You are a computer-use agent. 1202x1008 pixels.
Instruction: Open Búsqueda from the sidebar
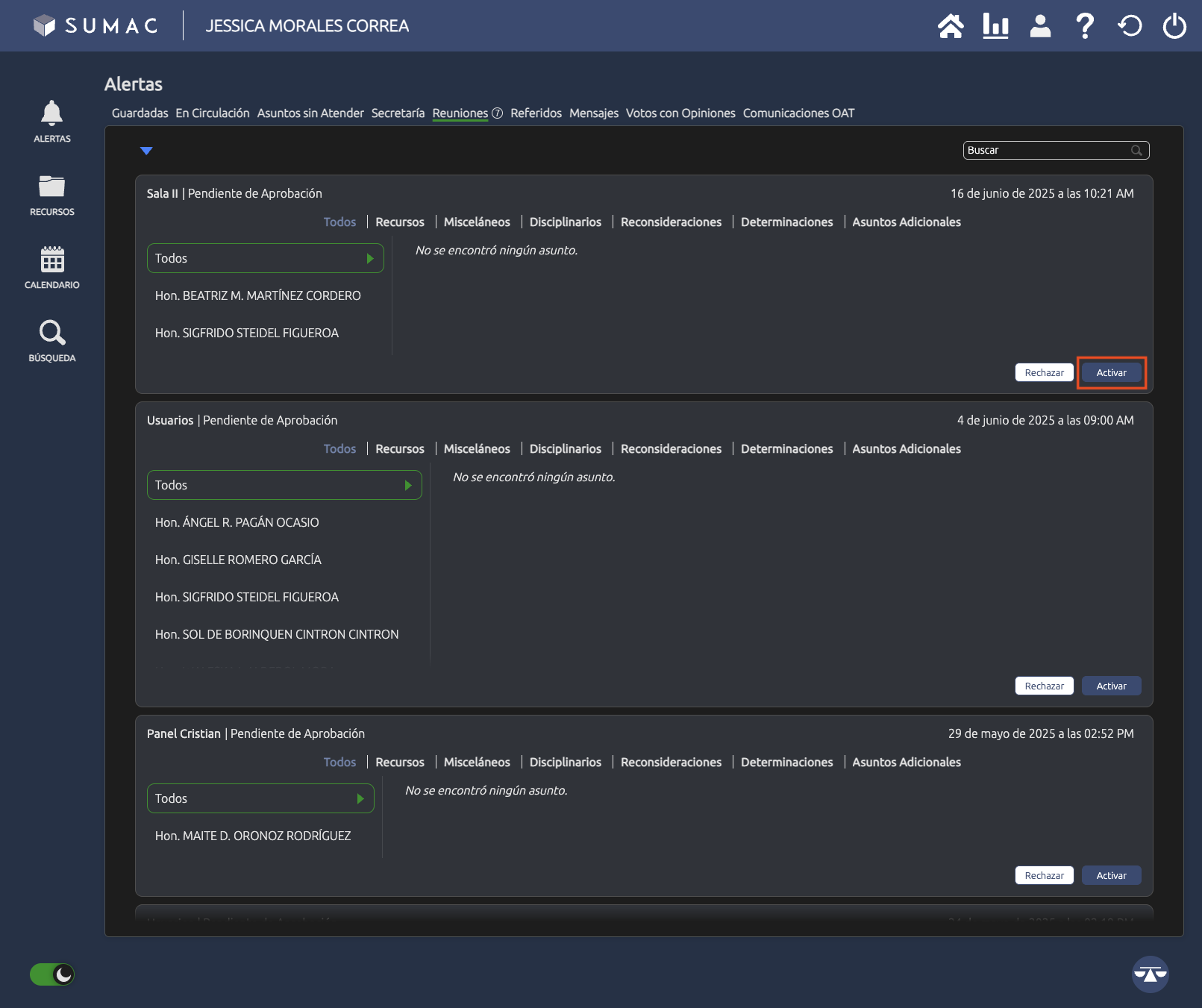click(x=52, y=341)
